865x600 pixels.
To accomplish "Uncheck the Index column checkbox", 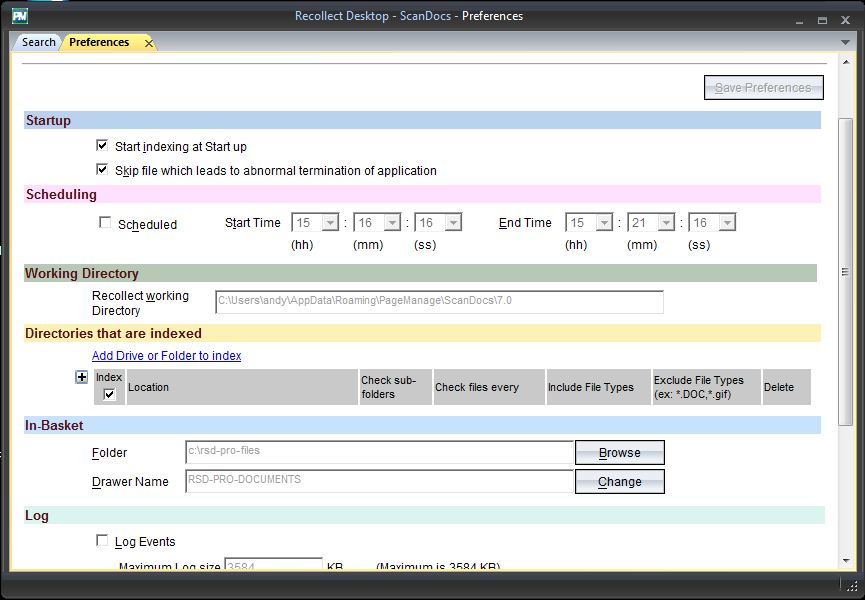I will pos(109,394).
